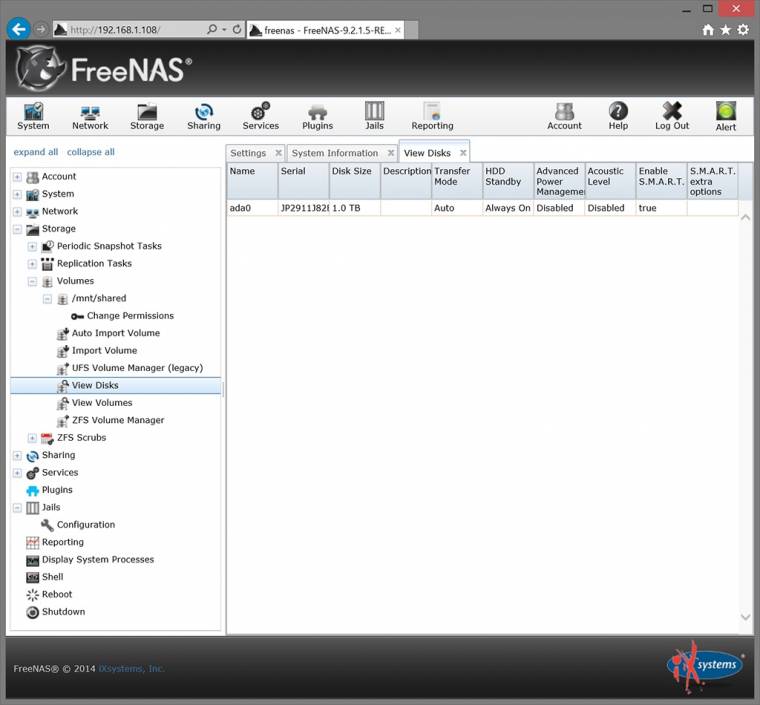Open the Reporting toolbar icon

pos(432,115)
